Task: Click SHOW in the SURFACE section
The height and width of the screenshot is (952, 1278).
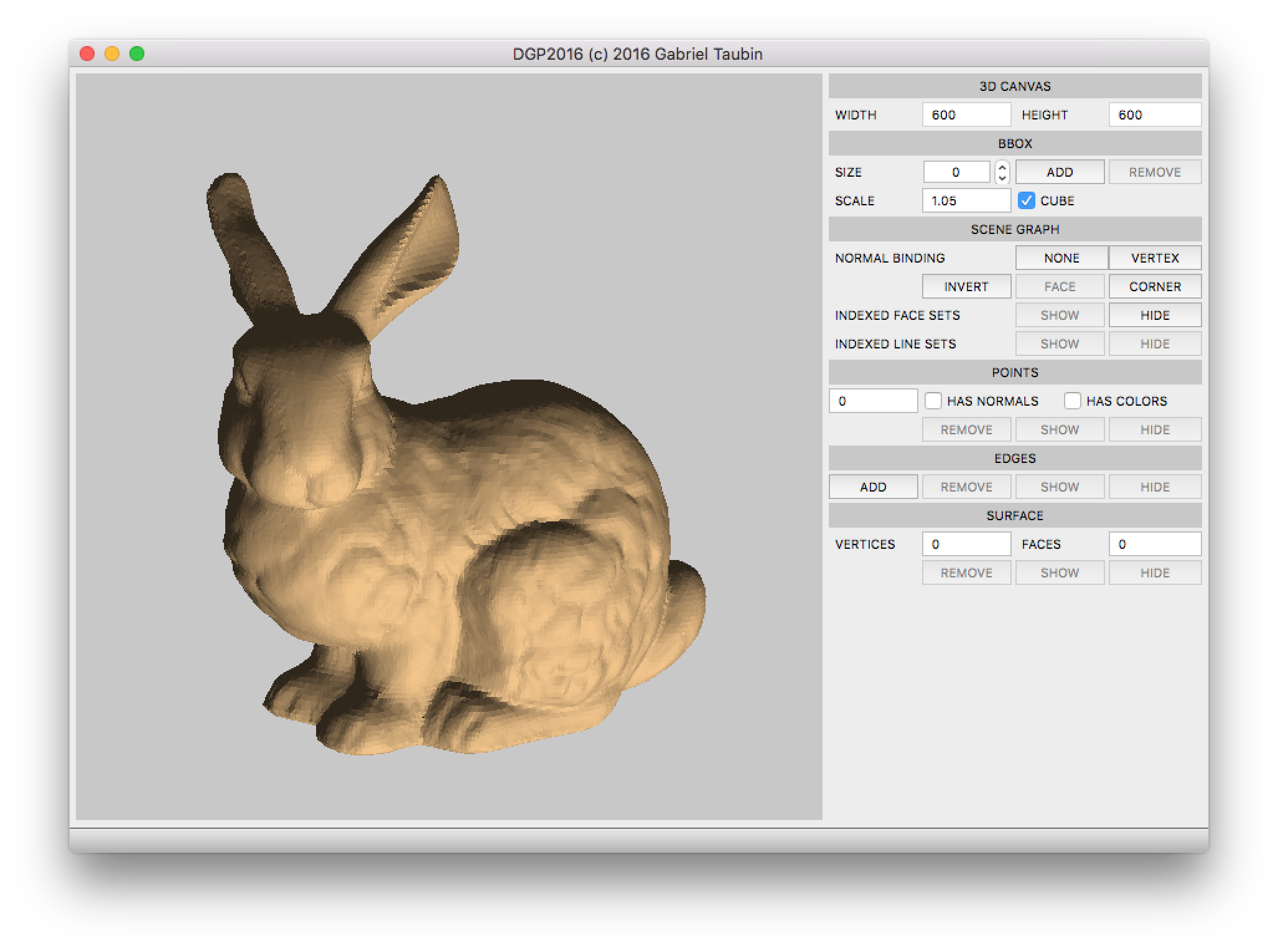Action: click(x=1060, y=572)
